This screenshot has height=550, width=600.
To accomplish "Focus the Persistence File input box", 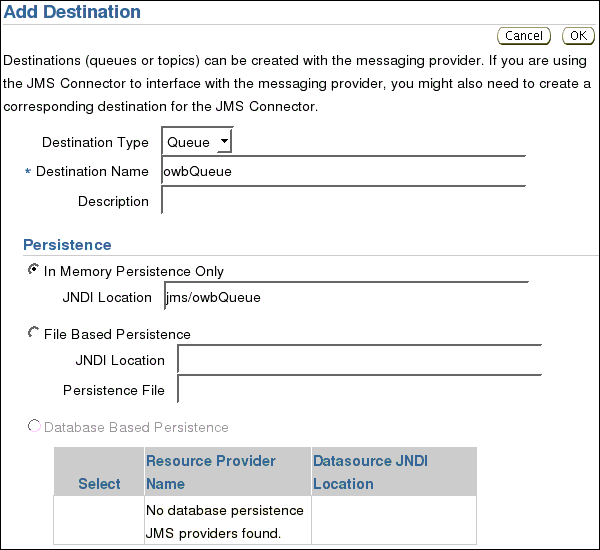I will coord(359,389).
